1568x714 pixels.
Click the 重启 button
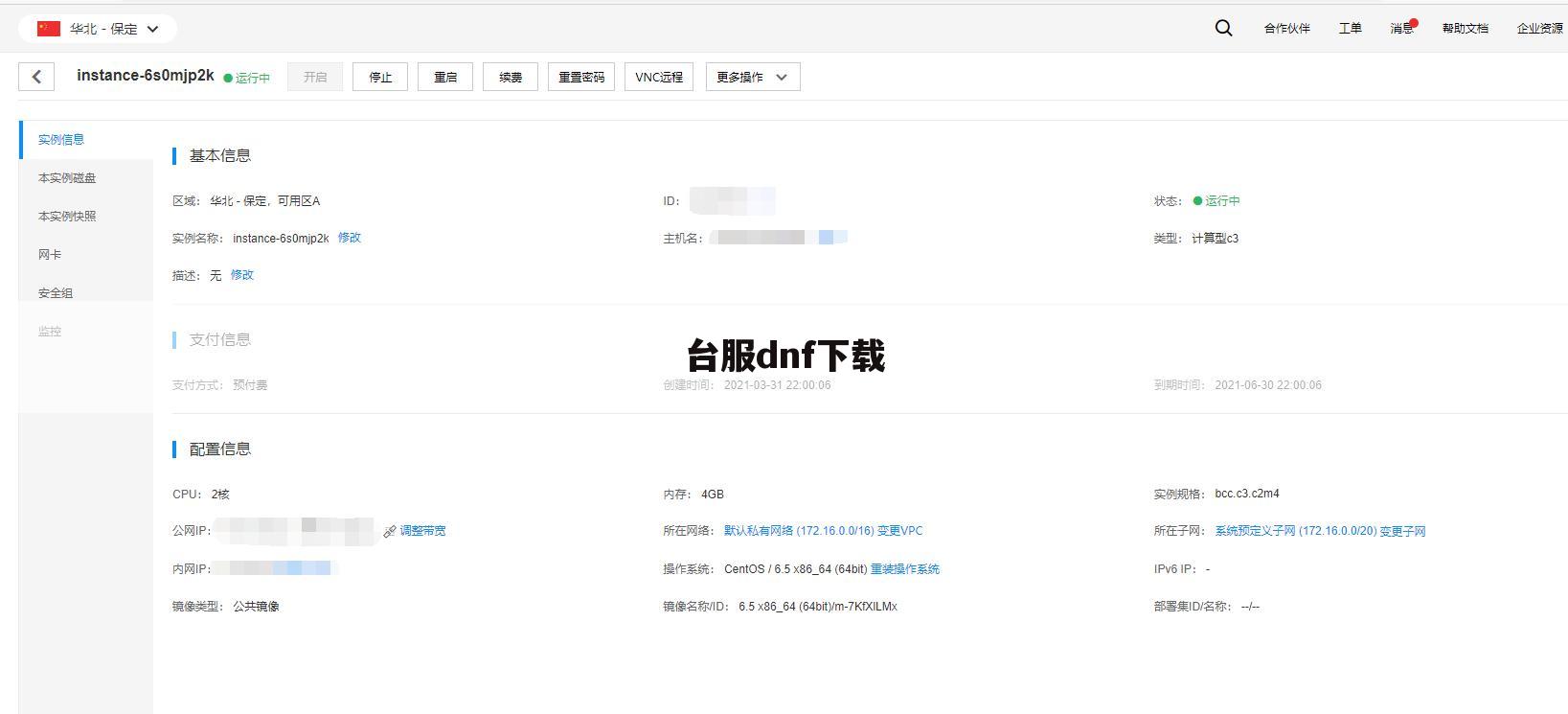[445, 77]
